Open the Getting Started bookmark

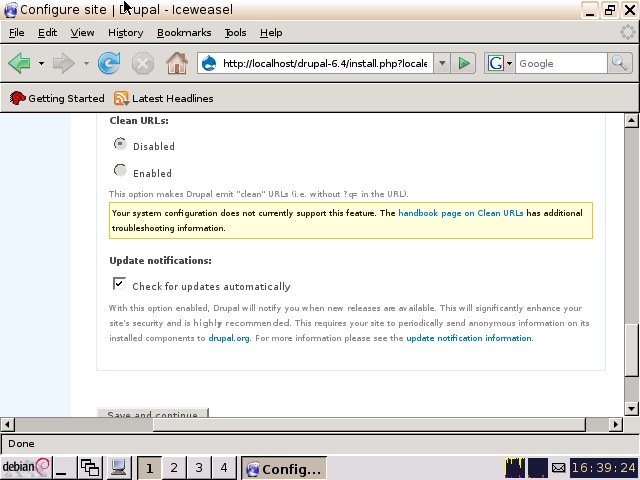pyautogui.click(x=57, y=98)
